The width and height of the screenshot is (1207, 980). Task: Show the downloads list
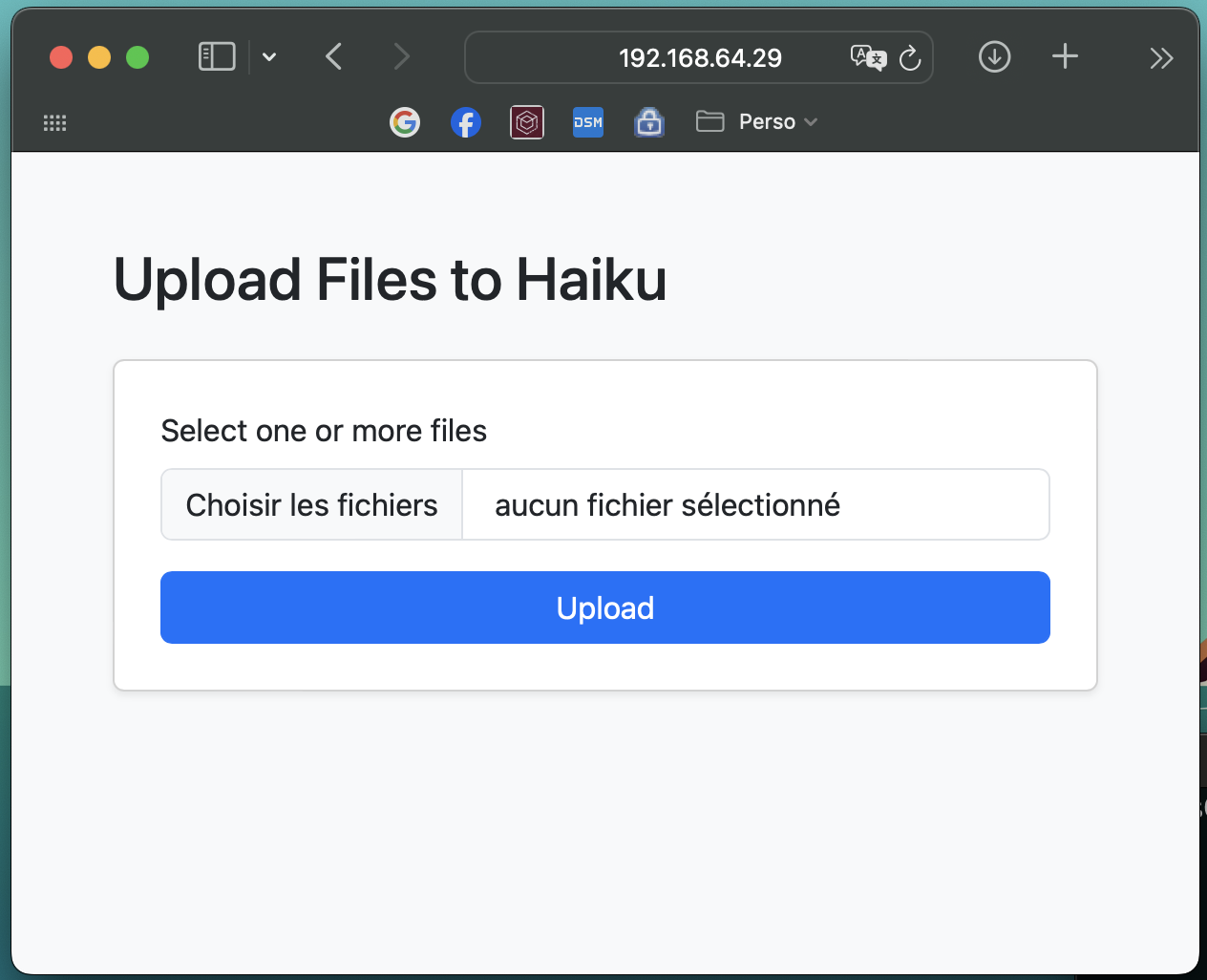pos(995,57)
